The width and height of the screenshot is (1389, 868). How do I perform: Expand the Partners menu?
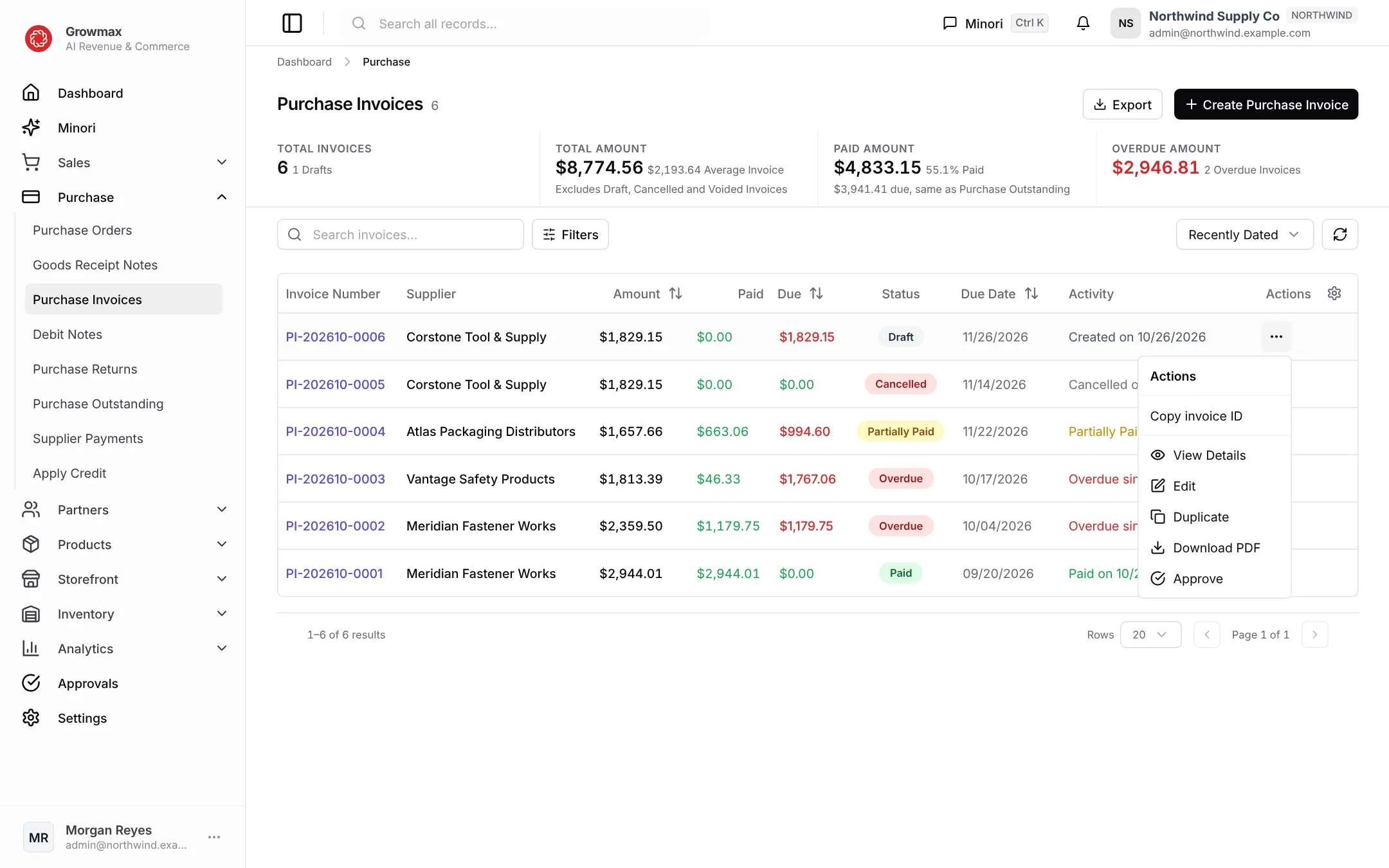pos(122,509)
